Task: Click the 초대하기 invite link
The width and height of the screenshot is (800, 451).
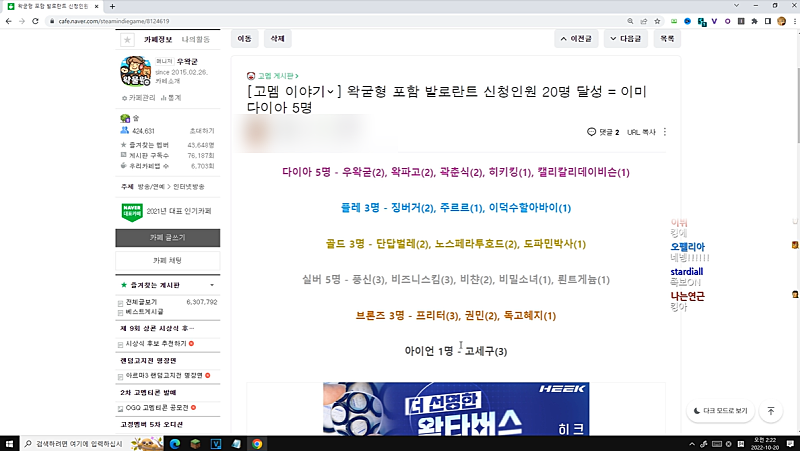Action: (x=202, y=131)
